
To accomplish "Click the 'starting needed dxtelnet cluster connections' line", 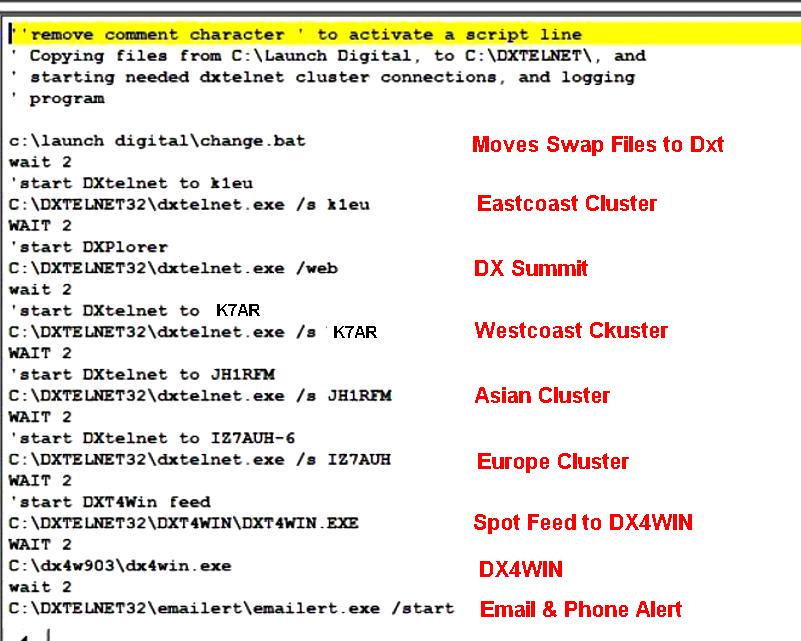I will tap(322, 77).
